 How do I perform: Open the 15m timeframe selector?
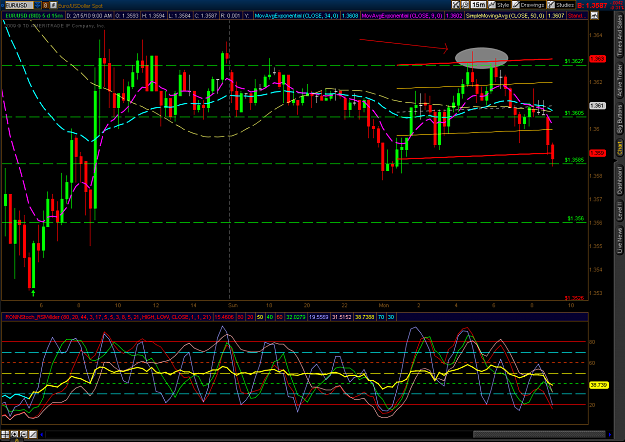coord(478,5)
